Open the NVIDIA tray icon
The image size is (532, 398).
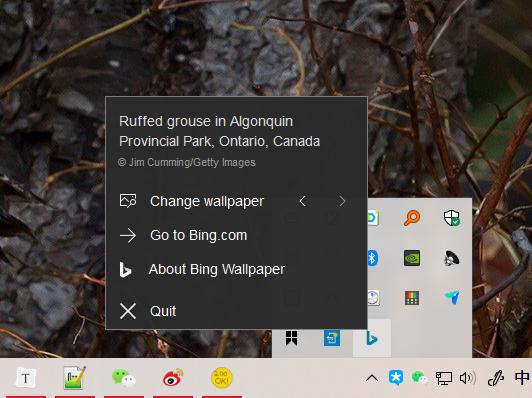[412, 258]
